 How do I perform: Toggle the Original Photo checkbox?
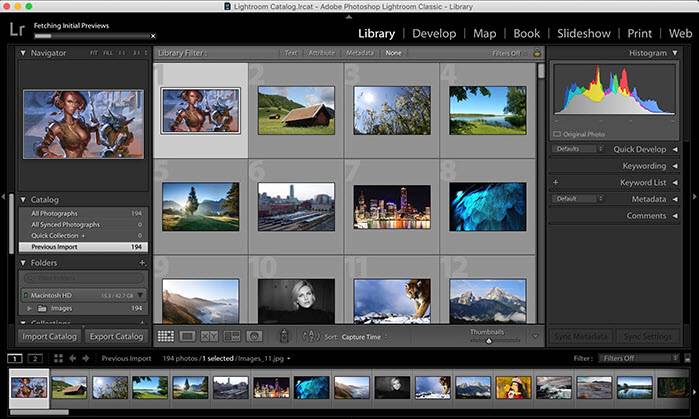pos(557,133)
